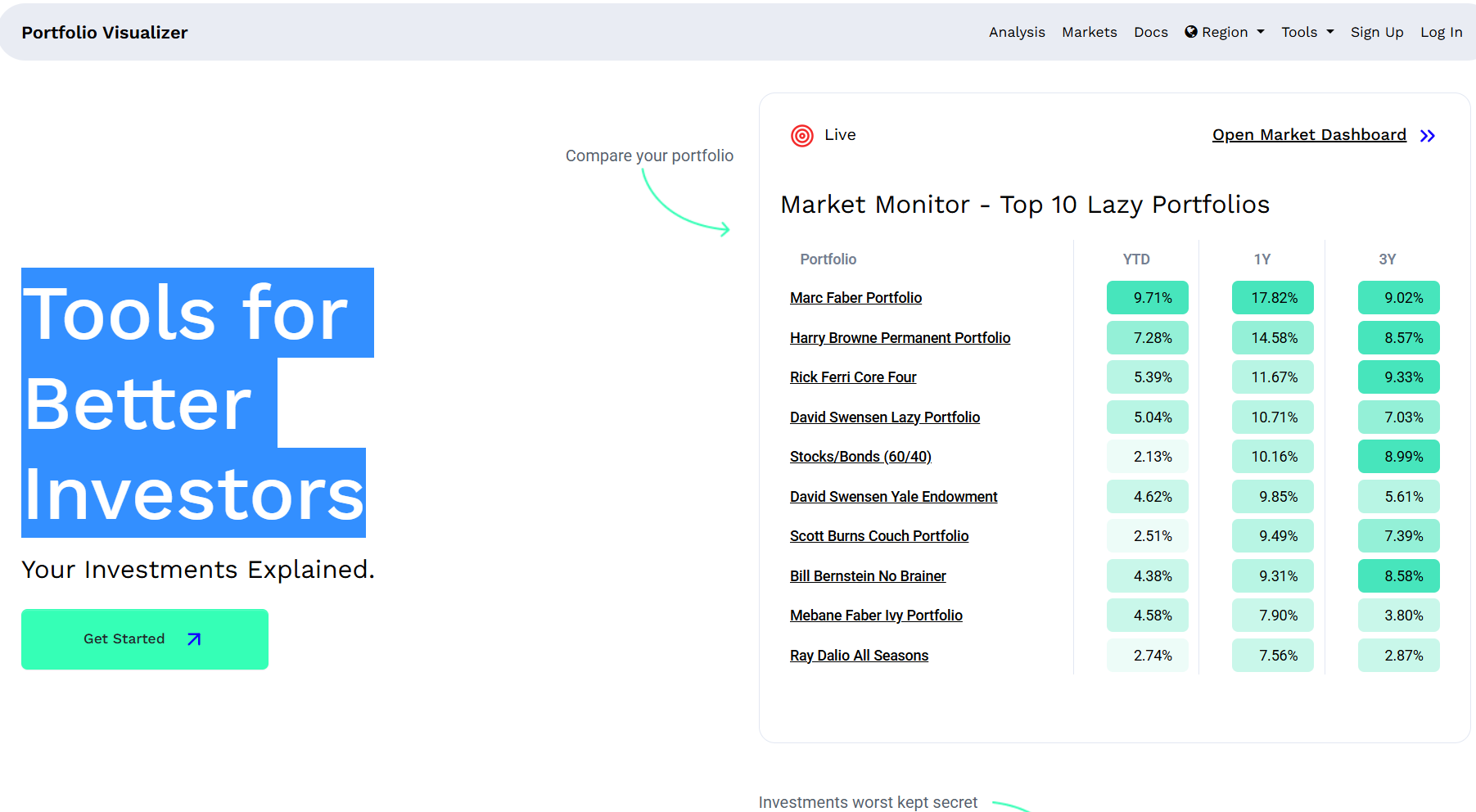Open Mebane Faber Ivy Portfolio link
Image resolution: width=1476 pixels, height=812 pixels.
[x=876, y=616]
